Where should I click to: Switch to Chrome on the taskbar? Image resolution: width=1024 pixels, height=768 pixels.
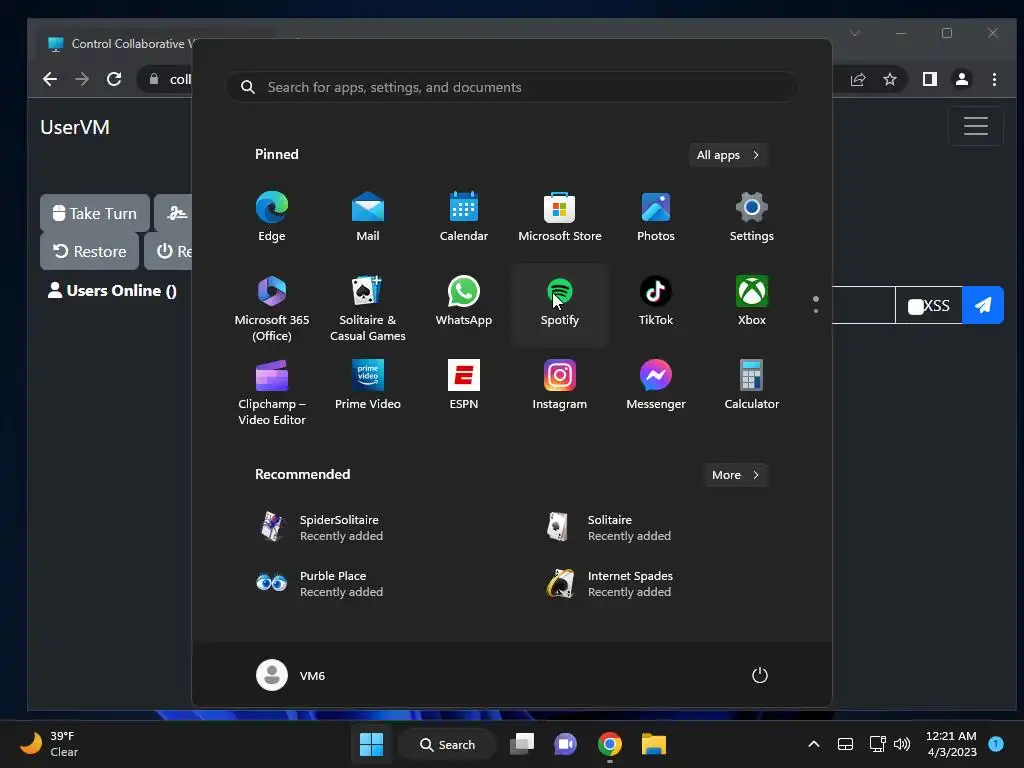point(609,744)
